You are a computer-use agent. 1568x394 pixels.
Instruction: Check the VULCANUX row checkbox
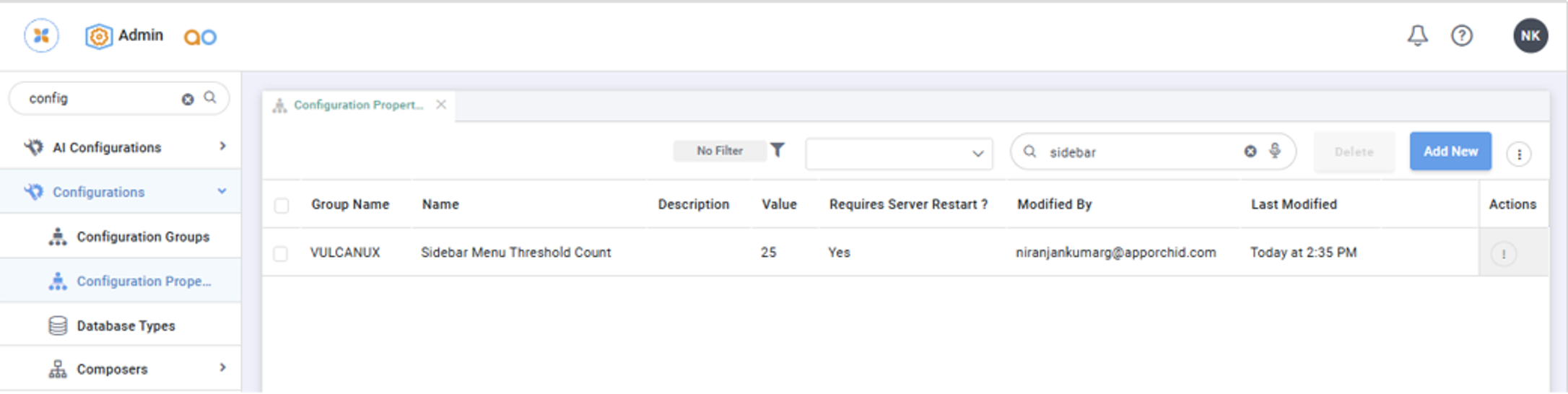pyautogui.click(x=281, y=254)
